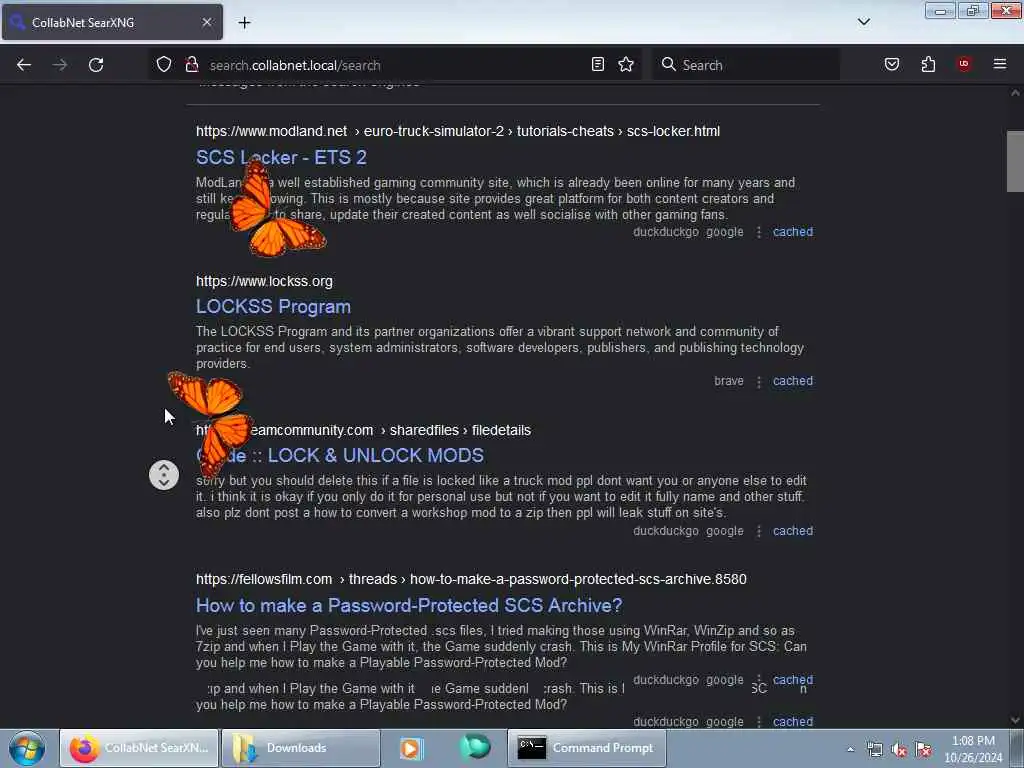This screenshot has height=768, width=1024.
Task: Open a new browser tab
Action: (x=244, y=23)
